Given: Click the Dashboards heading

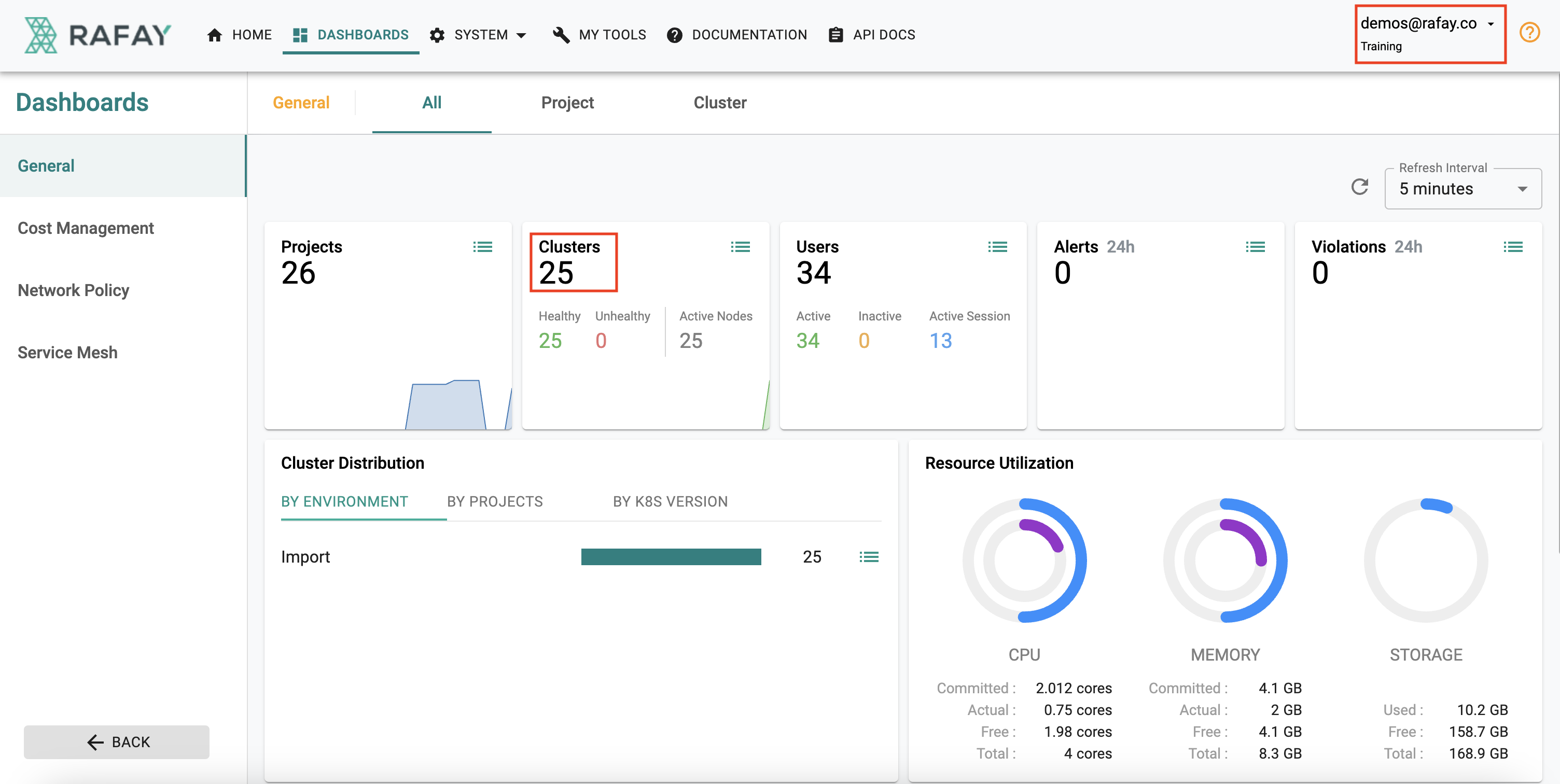Looking at the screenshot, I should click(x=82, y=102).
